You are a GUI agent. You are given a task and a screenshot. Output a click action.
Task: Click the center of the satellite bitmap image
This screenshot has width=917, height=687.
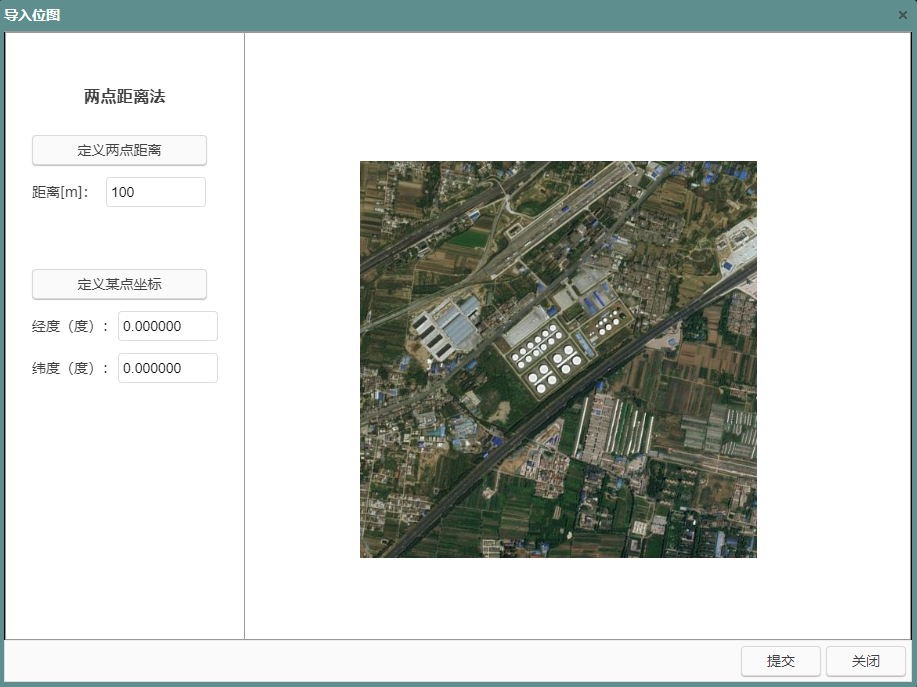tap(558, 359)
